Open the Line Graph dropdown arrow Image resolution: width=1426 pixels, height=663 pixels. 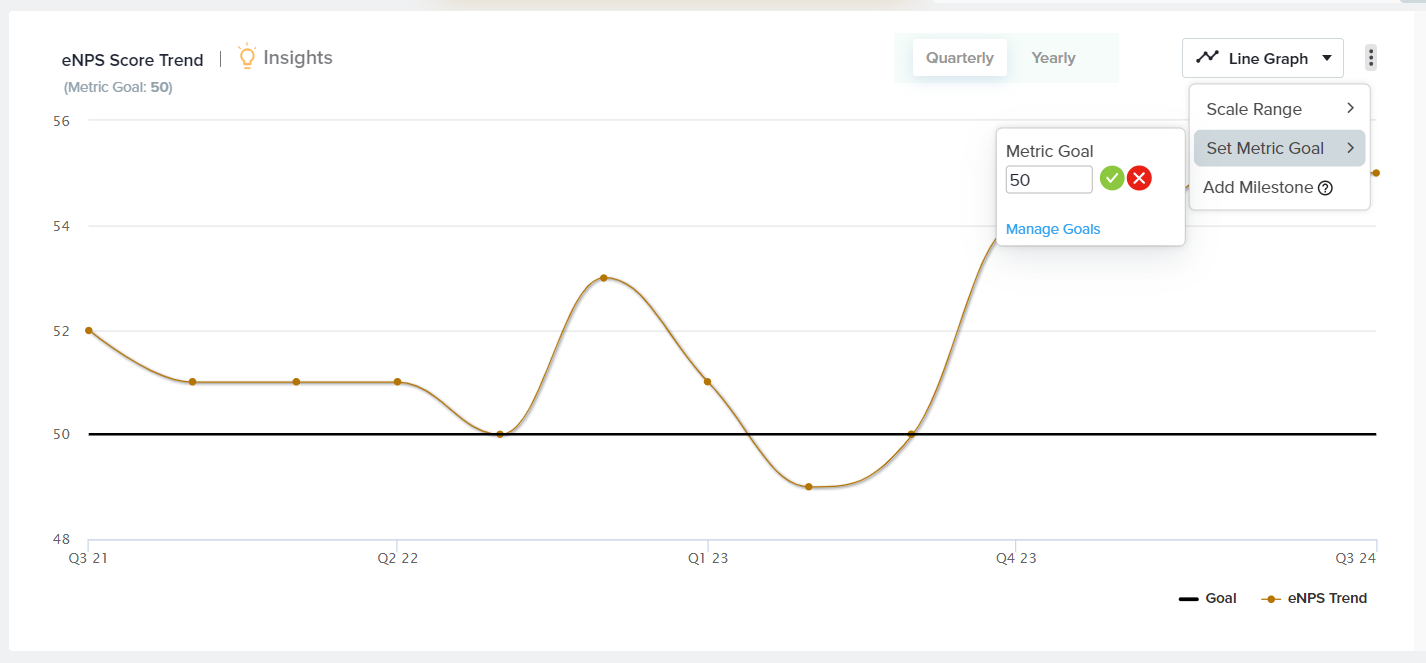click(x=1327, y=58)
